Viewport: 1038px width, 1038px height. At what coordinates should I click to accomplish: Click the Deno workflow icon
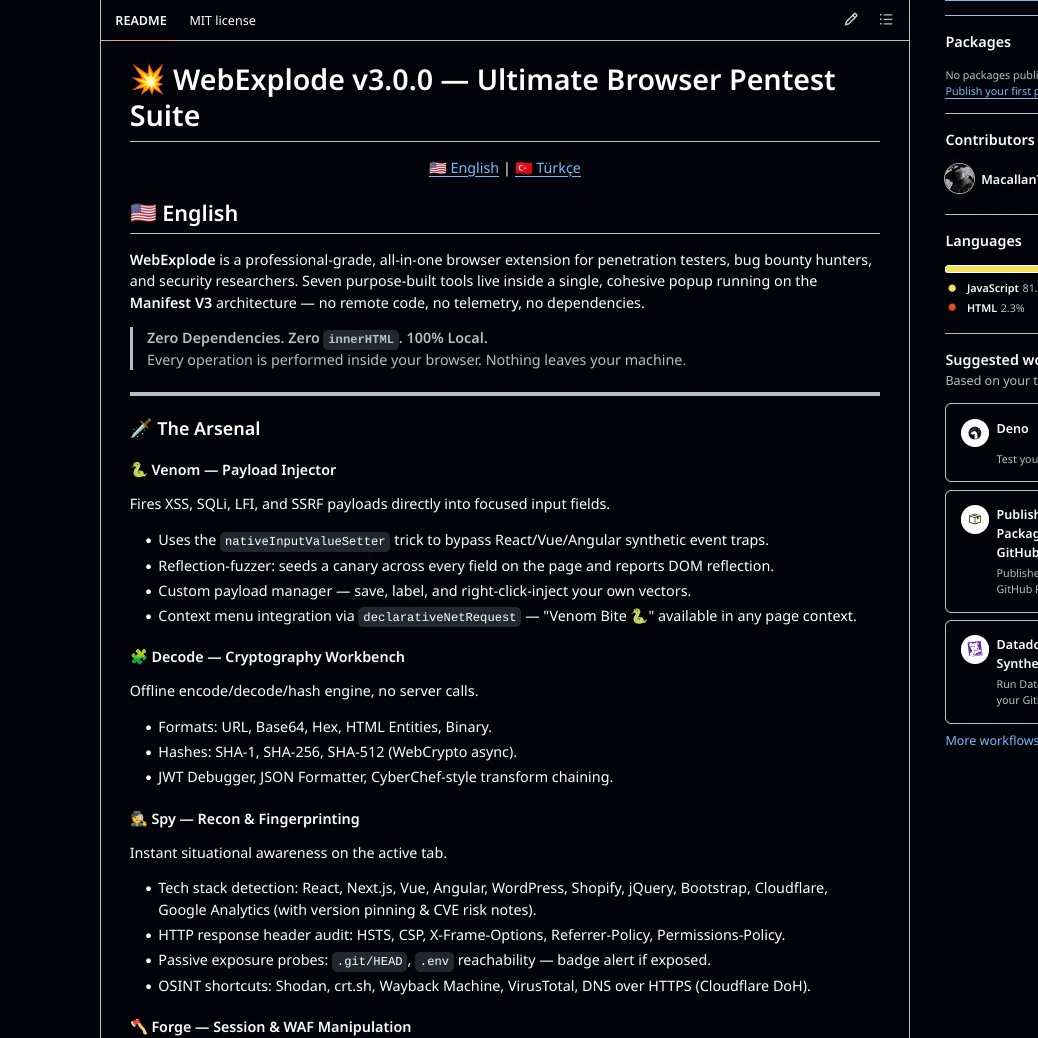[x=974, y=433]
